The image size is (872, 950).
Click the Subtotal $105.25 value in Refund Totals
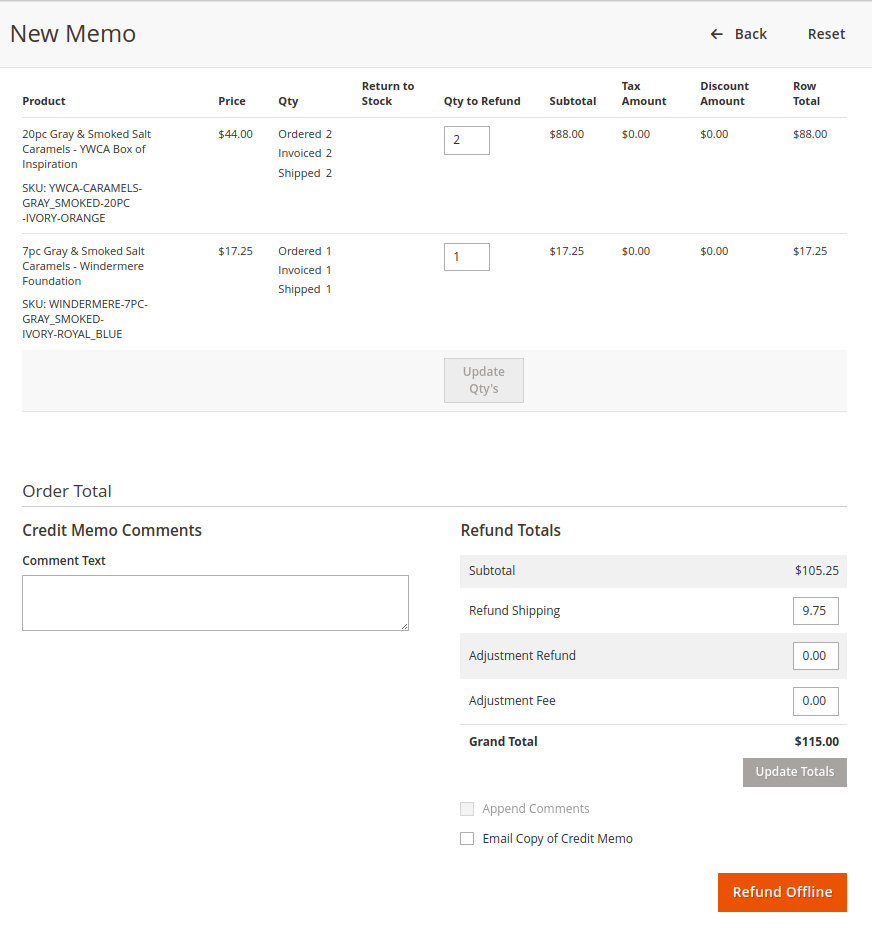pyautogui.click(x=816, y=571)
